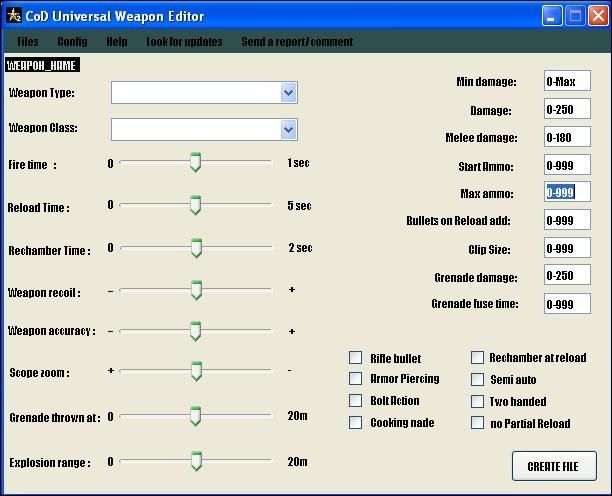Expand the Weapon Type dropdown

pyautogui.click(x=288, y=93)
